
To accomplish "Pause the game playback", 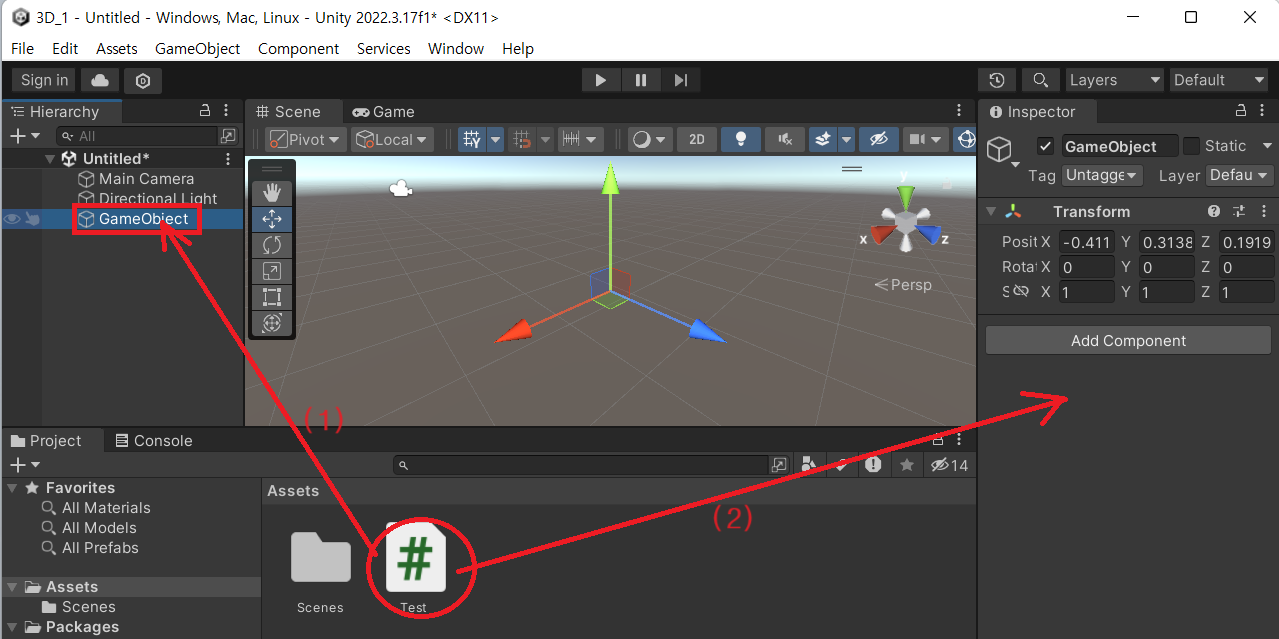I will (641, 80).
